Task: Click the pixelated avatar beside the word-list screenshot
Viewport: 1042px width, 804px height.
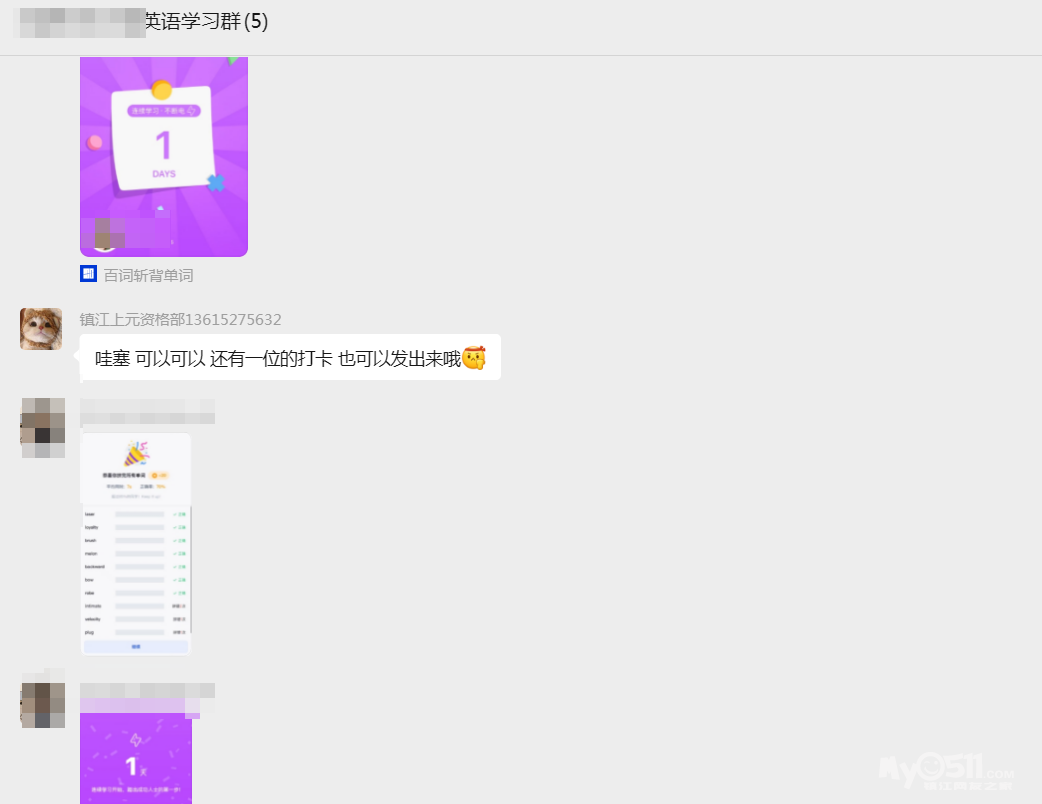Action: (43, 428)
